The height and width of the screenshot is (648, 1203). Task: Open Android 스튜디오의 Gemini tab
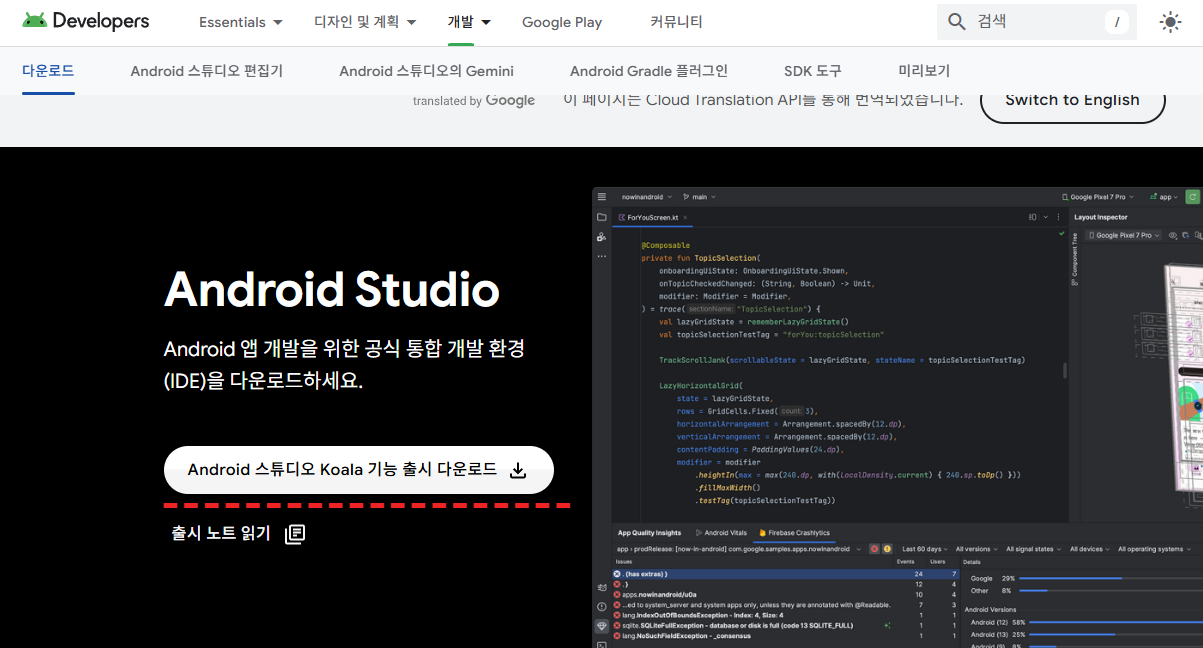pyautogui.click(x=427, y=71)
